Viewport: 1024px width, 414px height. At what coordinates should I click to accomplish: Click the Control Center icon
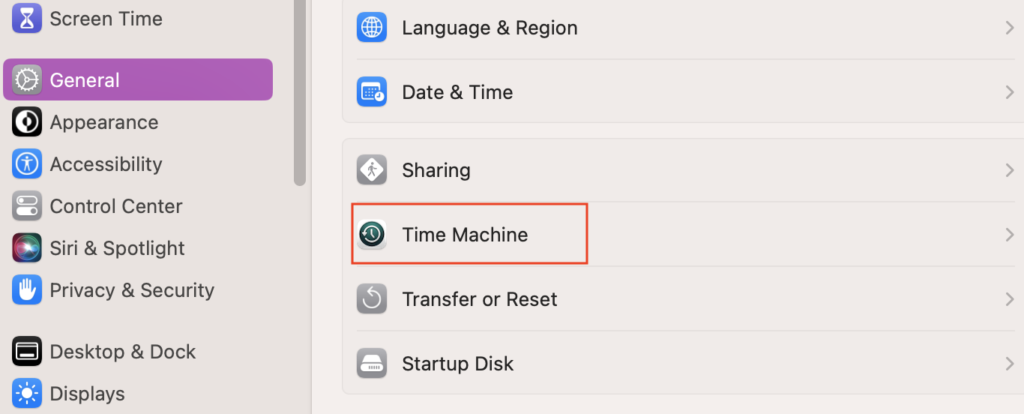click(27, 206)
